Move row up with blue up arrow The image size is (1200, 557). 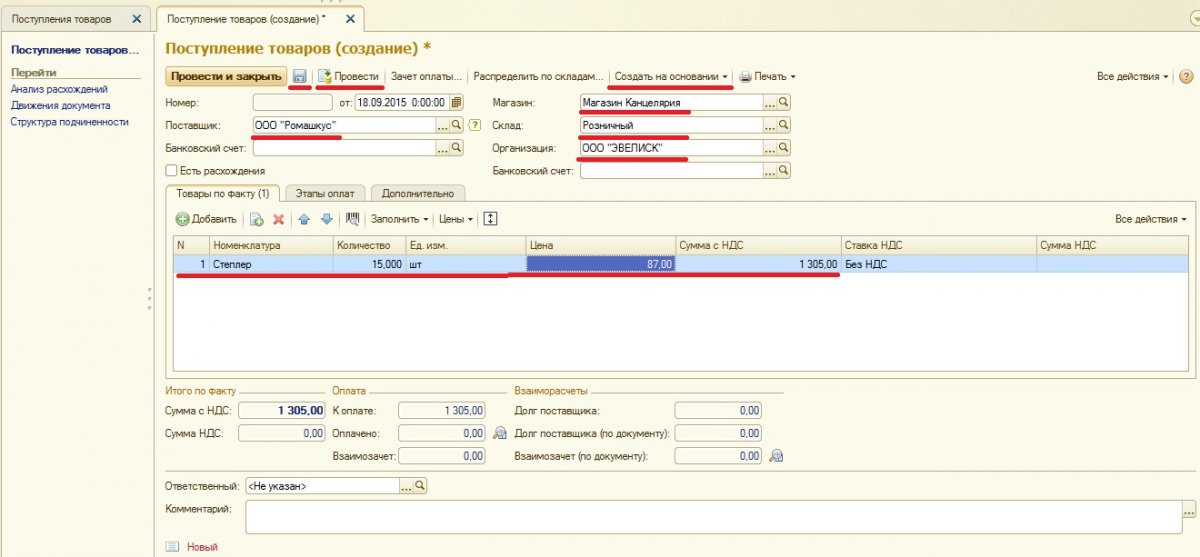click(304, 219)
